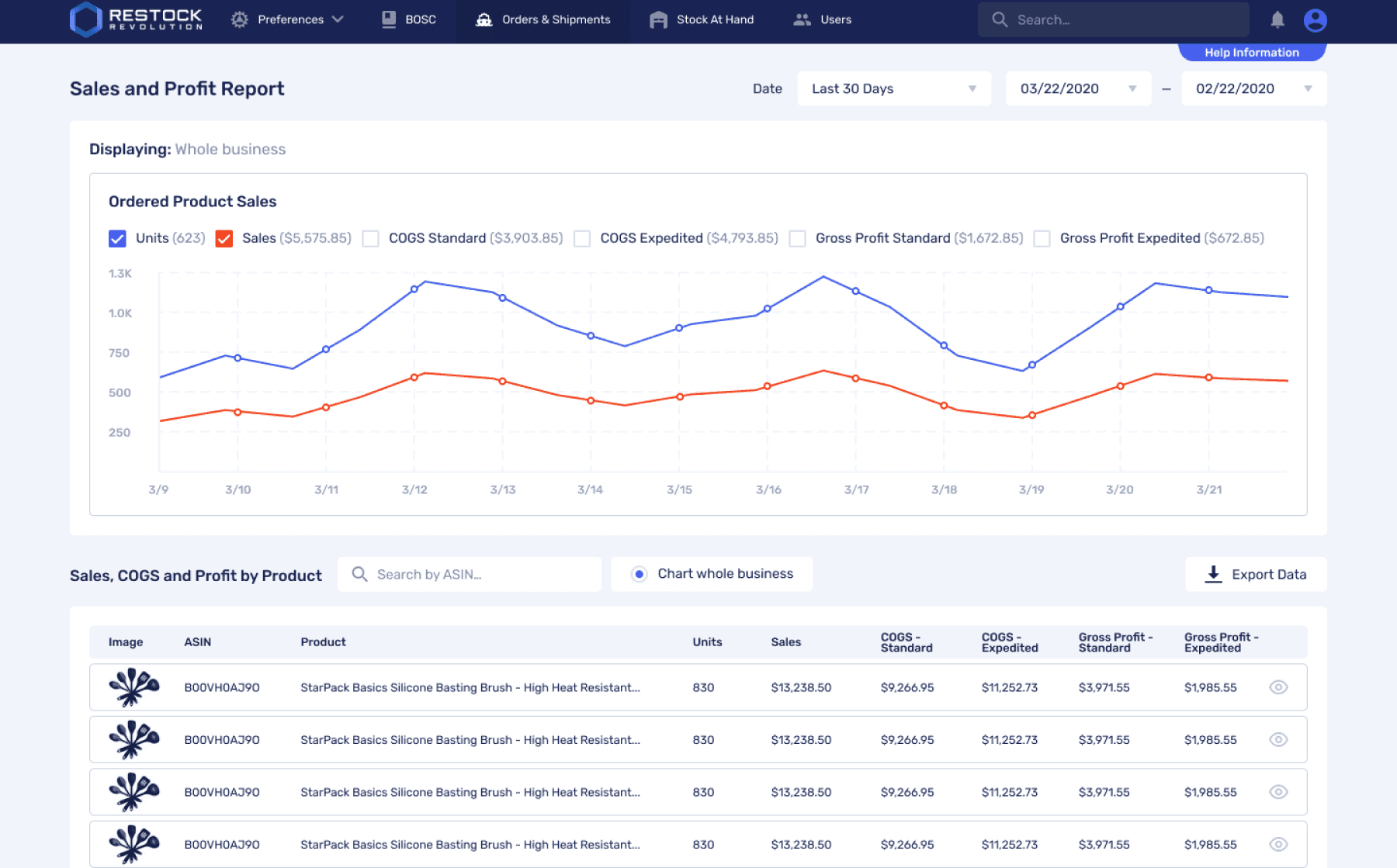Open the 02/22/2020 date dropdown
The height and width of the screenshot is (868, 1397).
[x=1254, y=88]
